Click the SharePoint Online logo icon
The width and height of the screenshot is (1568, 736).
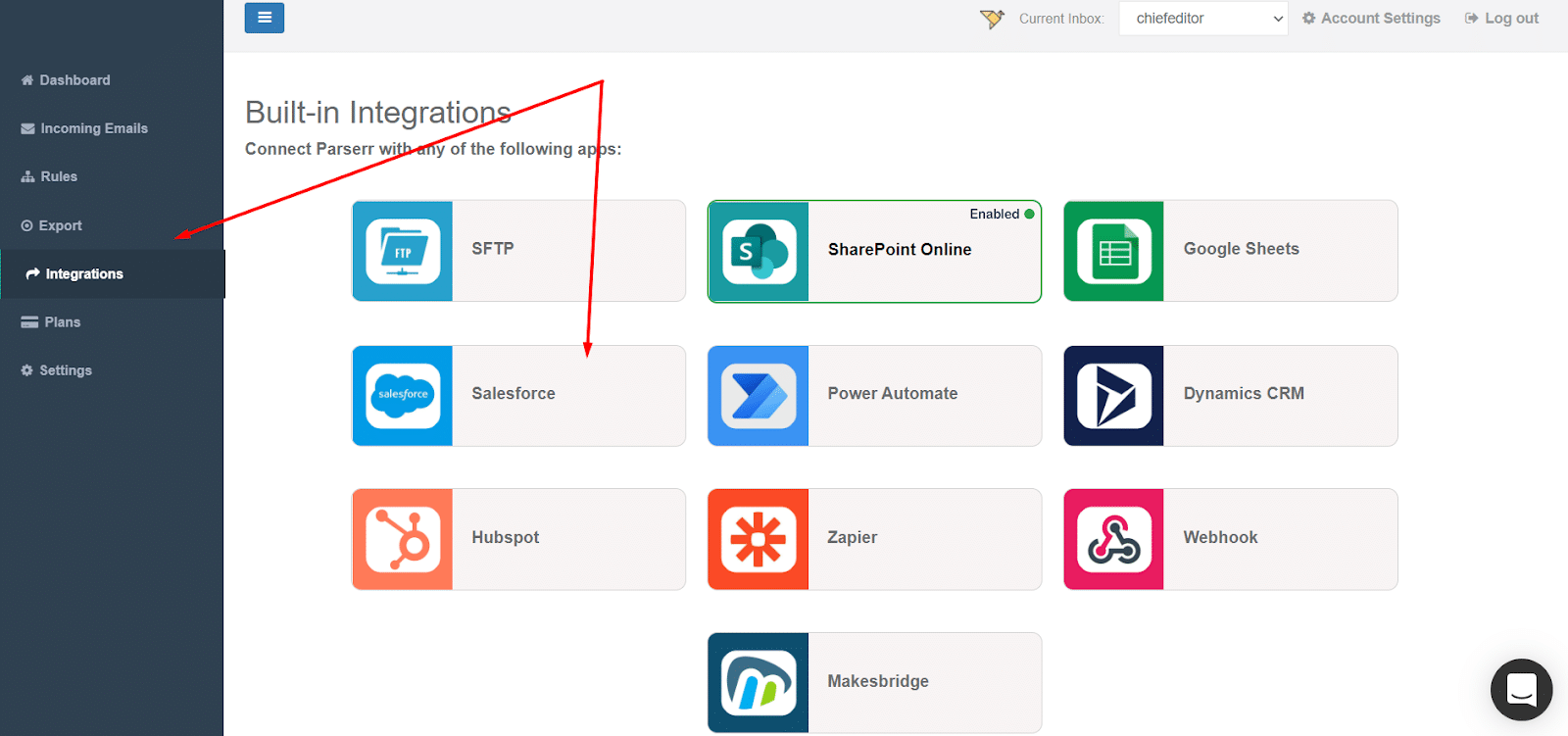point(759,252)
